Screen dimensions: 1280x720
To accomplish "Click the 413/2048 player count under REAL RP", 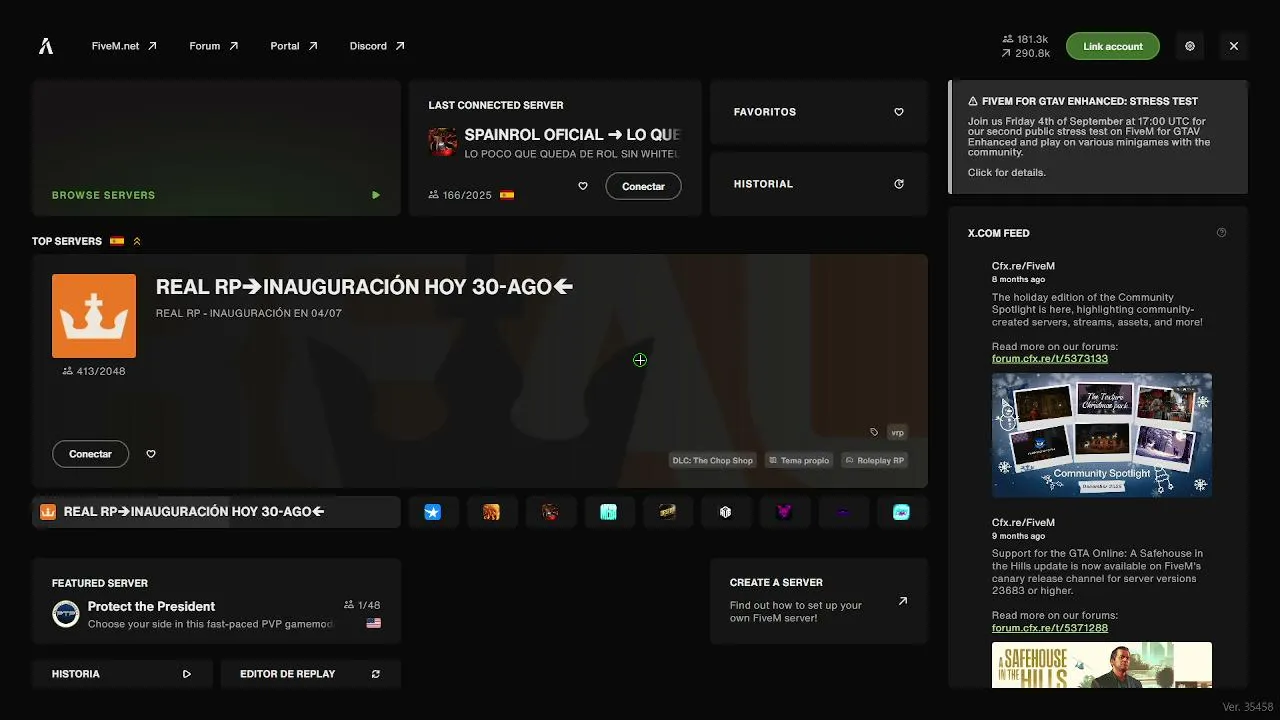I will [x=94, y=371].
